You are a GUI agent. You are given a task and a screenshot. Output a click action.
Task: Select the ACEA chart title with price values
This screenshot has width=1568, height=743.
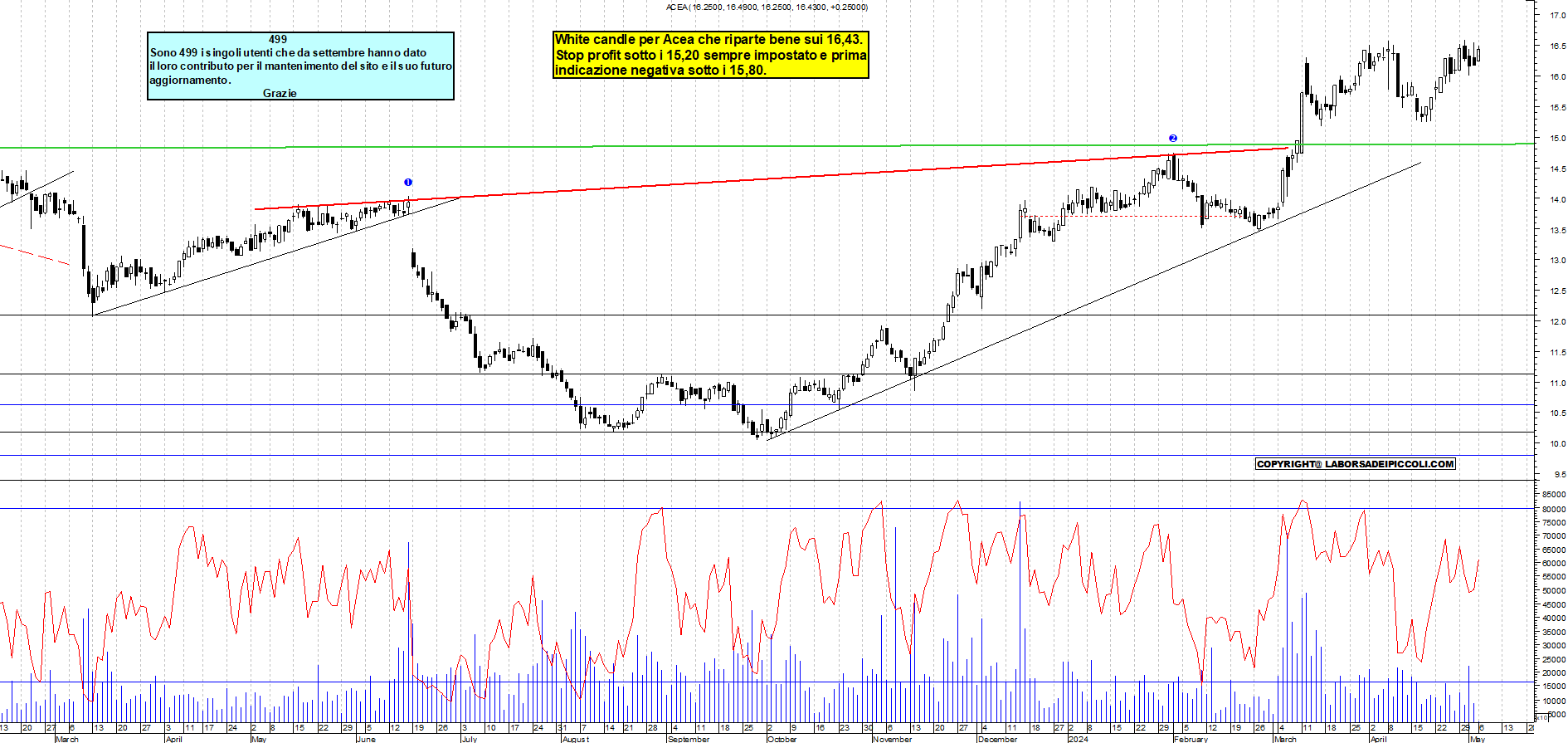(767, 7)
